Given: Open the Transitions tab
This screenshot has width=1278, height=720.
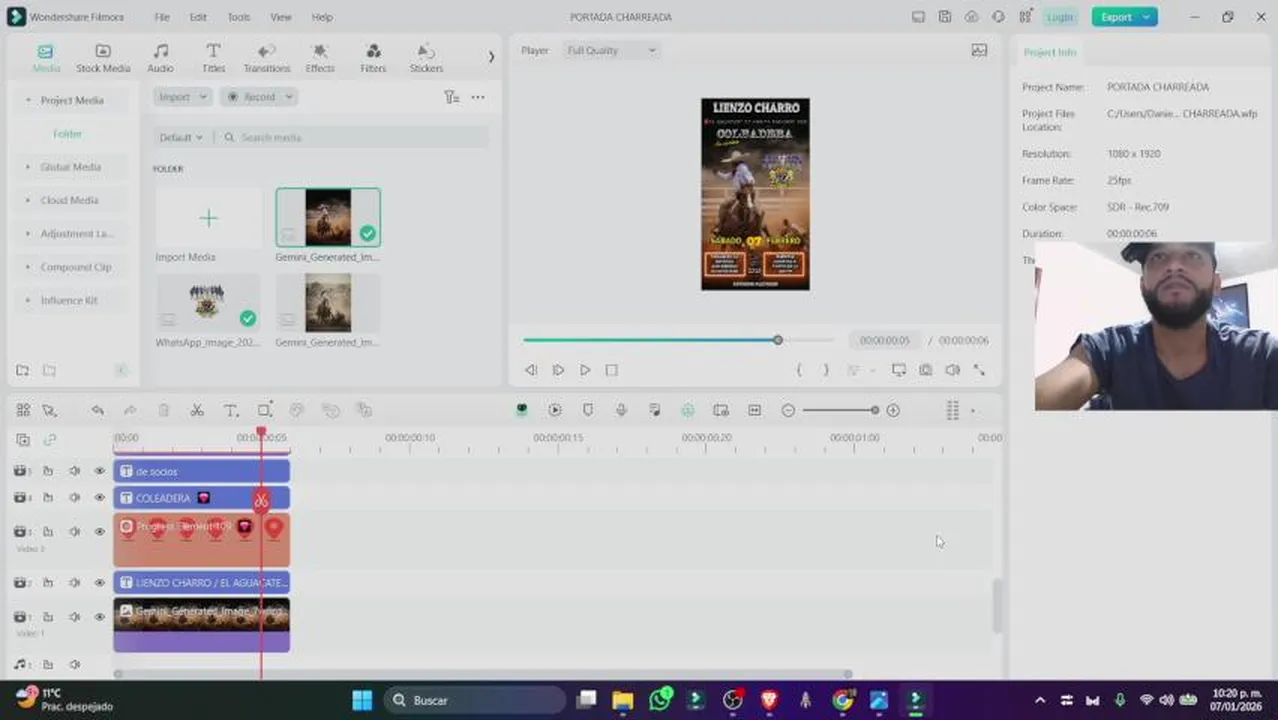Looking at the screenshot, I should tap(266, 58).
